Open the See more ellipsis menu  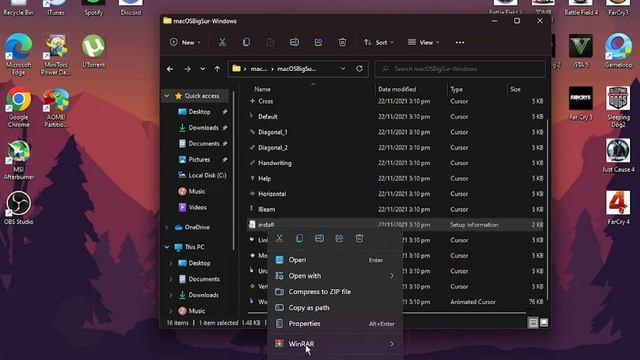click(x=460, y=42)
